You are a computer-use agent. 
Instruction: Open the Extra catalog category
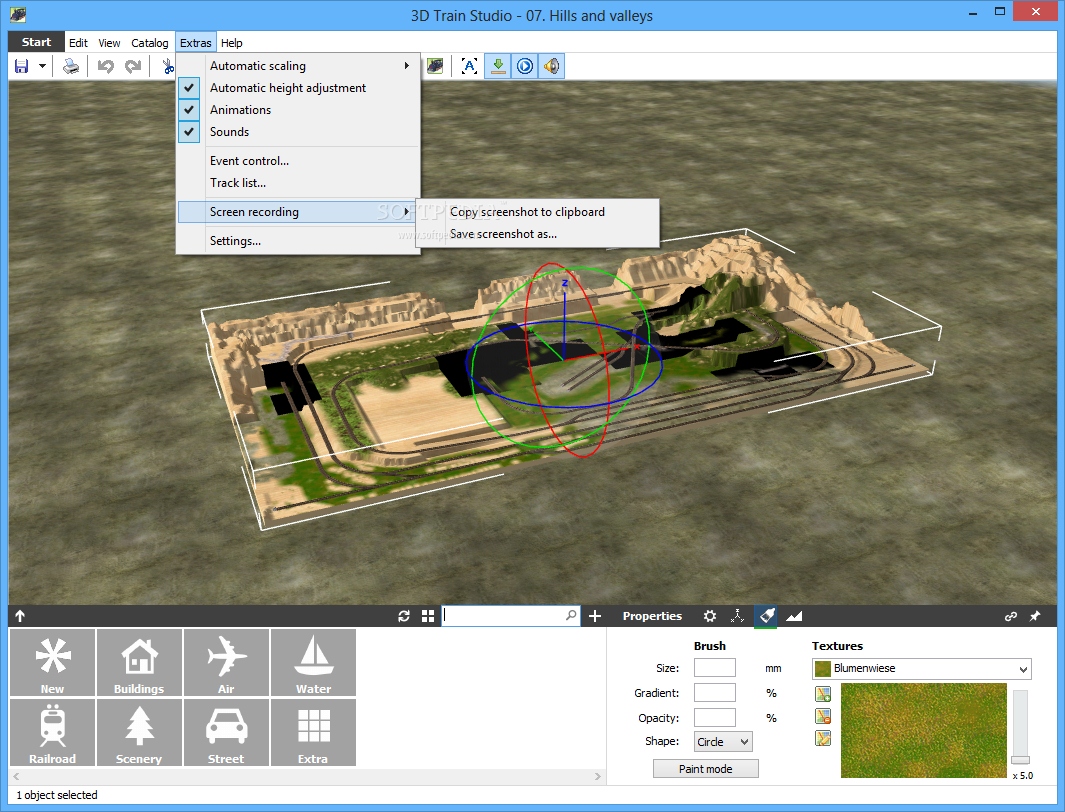(x=313, y=733)
